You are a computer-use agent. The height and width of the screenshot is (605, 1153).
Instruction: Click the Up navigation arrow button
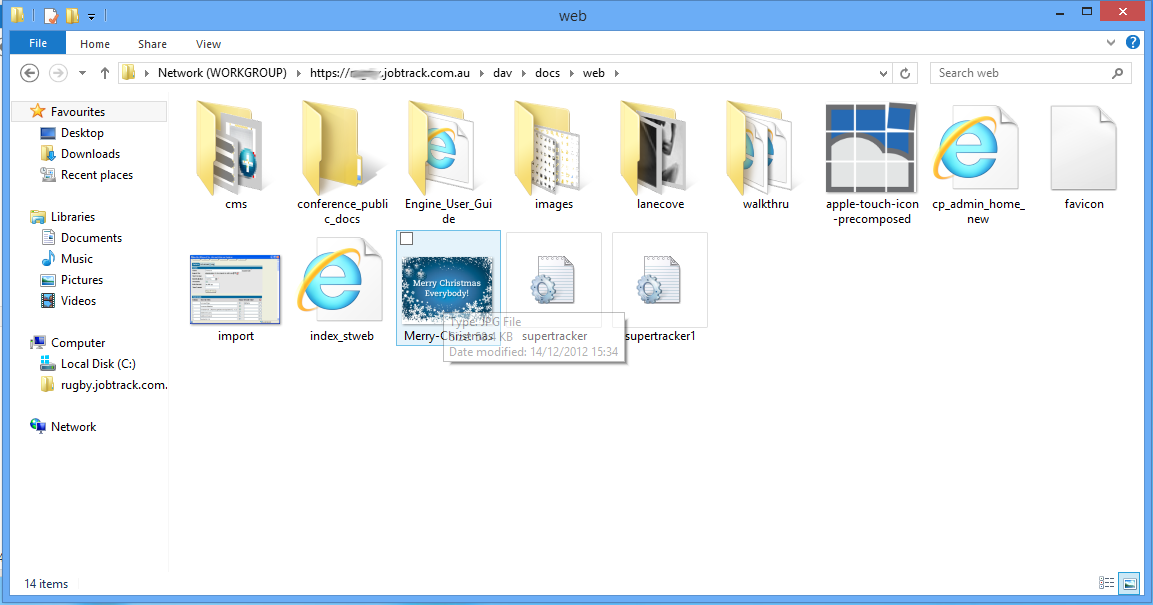pos(105,72)
